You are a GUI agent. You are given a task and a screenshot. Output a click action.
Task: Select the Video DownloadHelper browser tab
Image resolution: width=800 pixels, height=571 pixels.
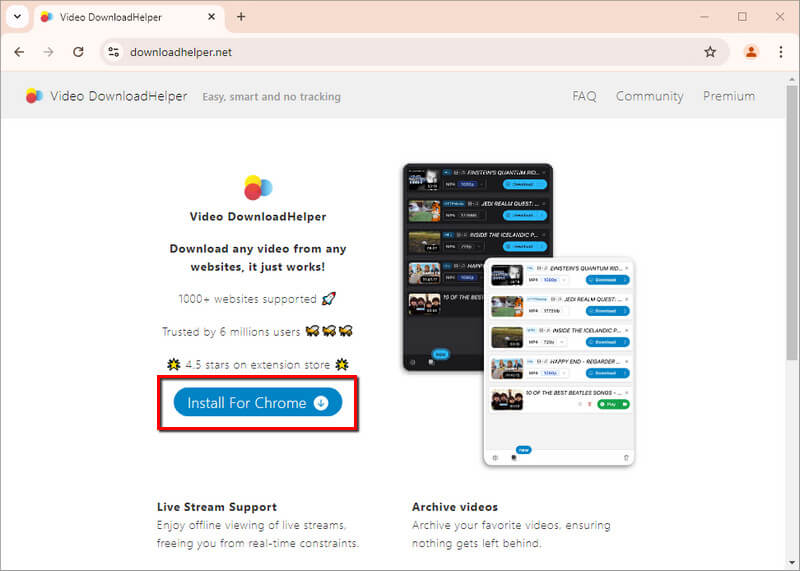click(128, 17)
